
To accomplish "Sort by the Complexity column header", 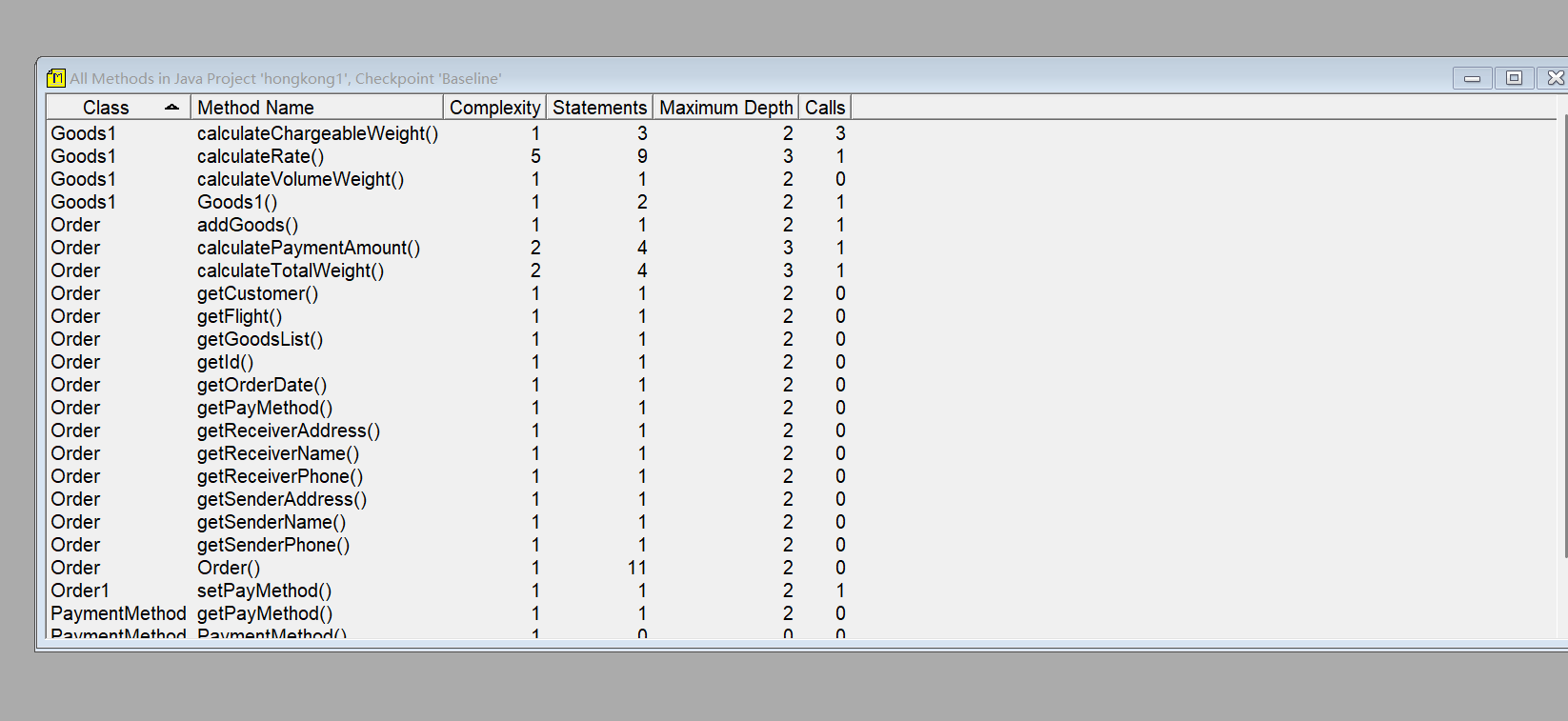I will pyautogui.click(x=494, y=108).
